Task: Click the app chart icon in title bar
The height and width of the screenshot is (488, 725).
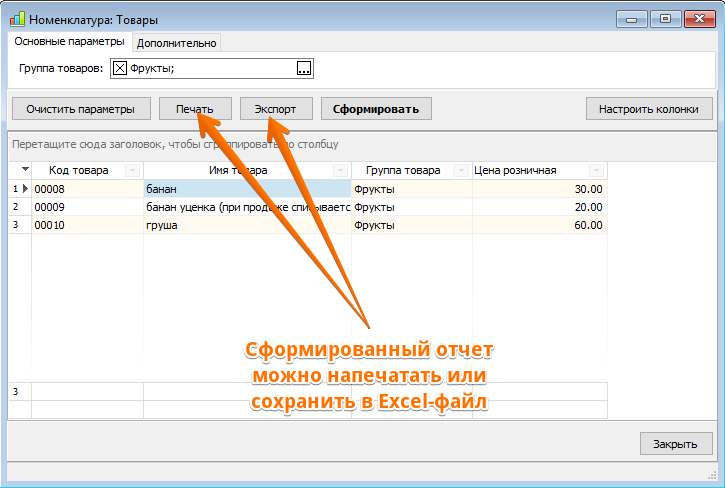Action: (x=17, y=19)
